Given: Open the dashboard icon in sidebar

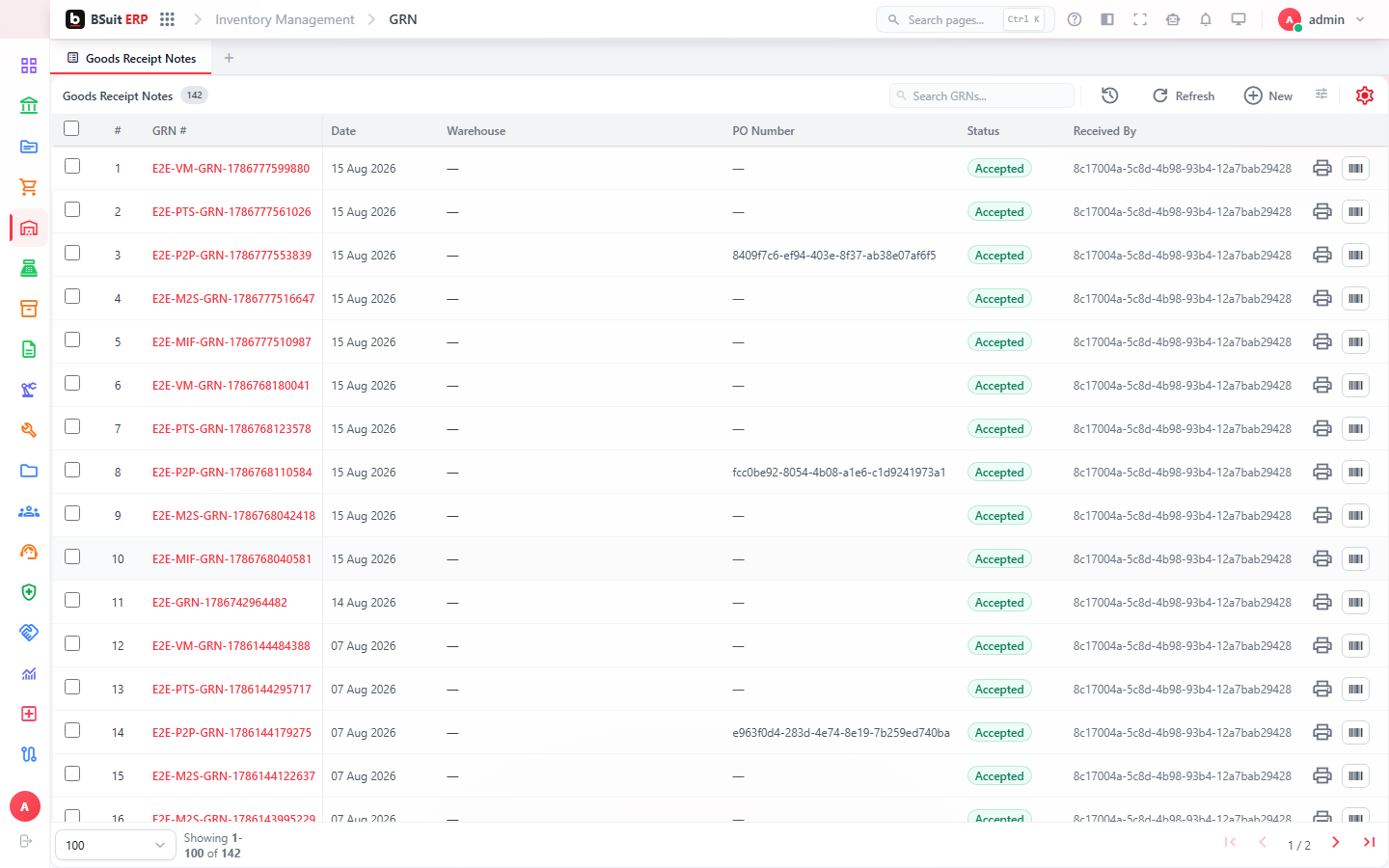Looking at the screenshot, I should (x=29, y=66).
